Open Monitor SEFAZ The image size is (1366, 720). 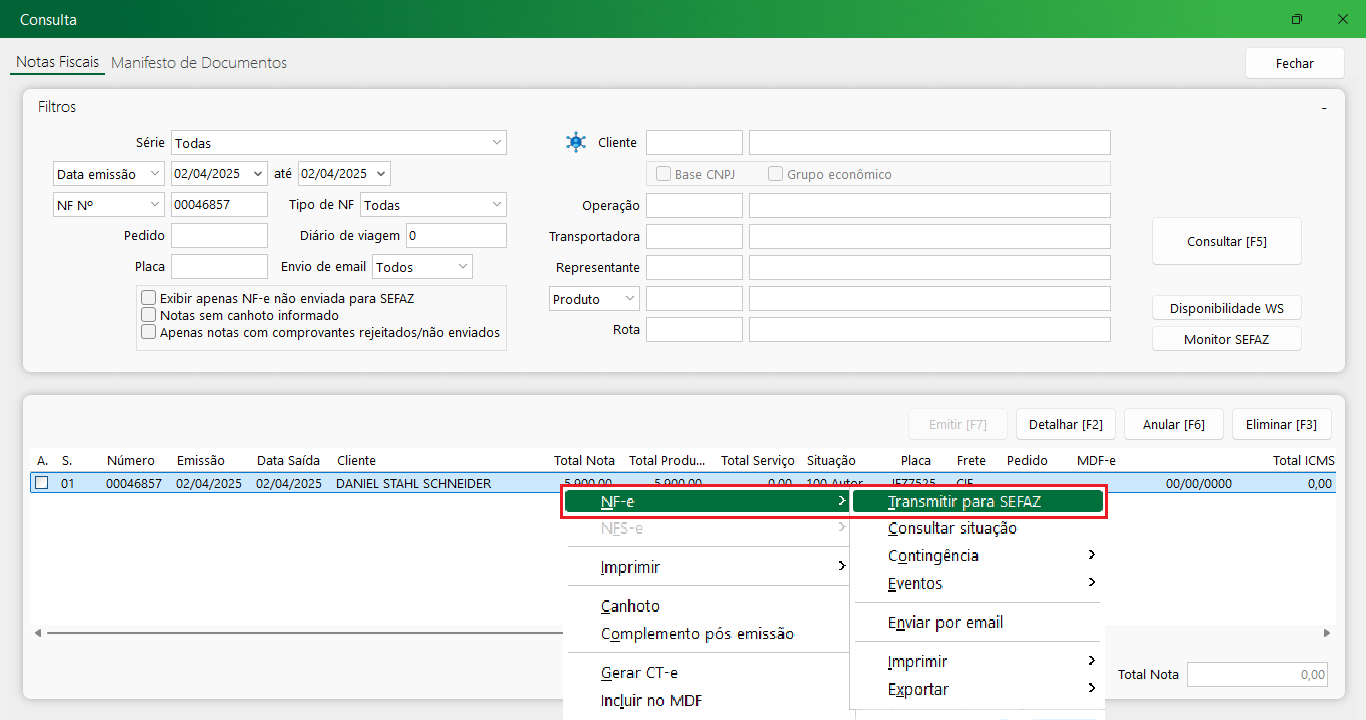(x=1226, y=339)
